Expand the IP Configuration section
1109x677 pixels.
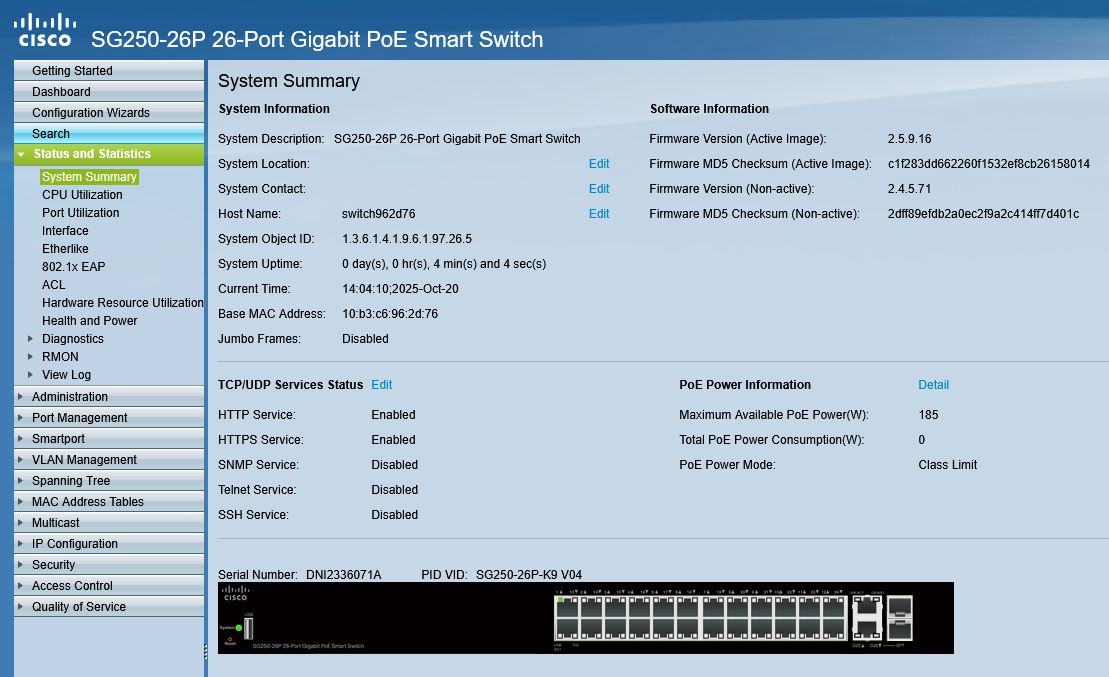click(109, 544)
